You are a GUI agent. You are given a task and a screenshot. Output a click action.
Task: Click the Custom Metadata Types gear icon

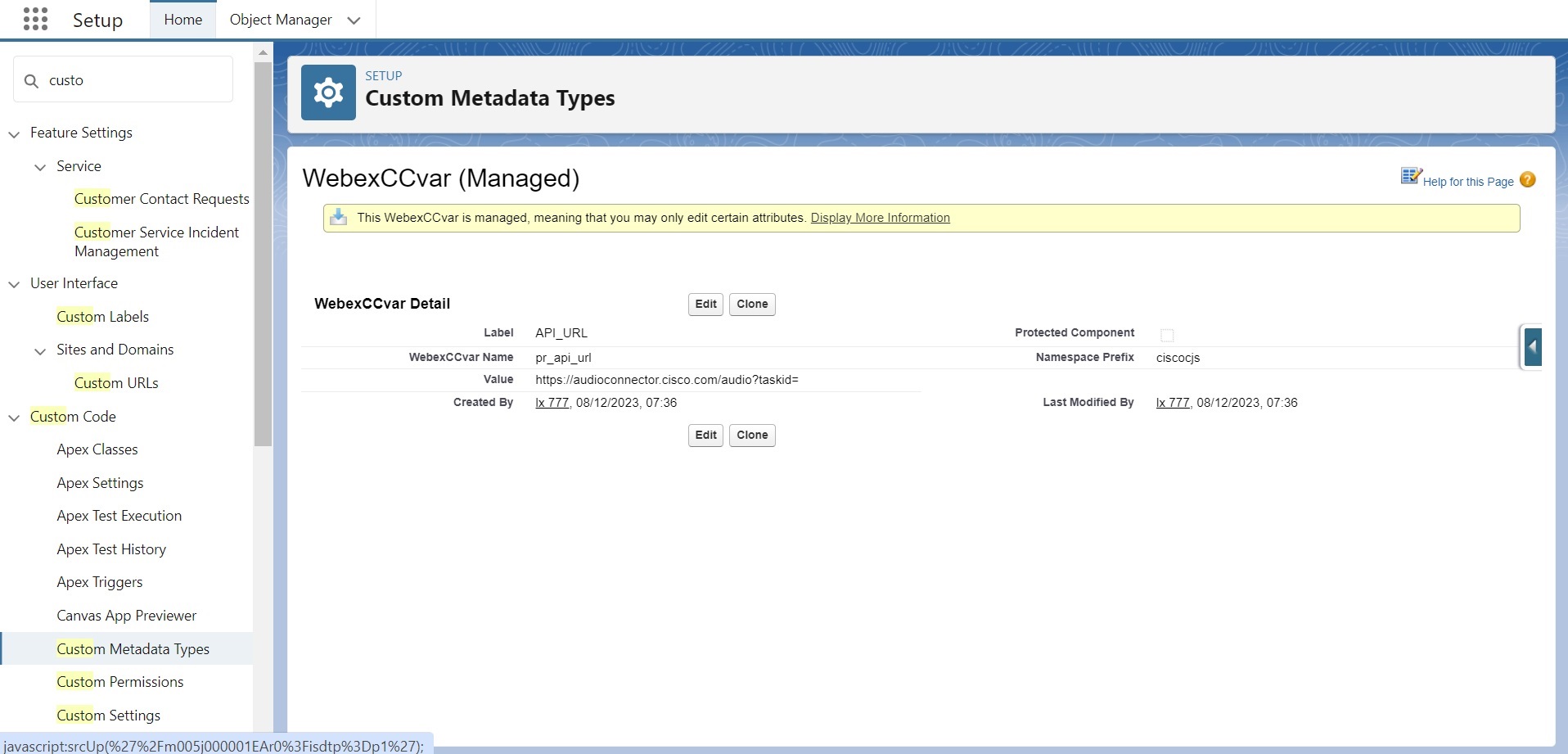328,93
